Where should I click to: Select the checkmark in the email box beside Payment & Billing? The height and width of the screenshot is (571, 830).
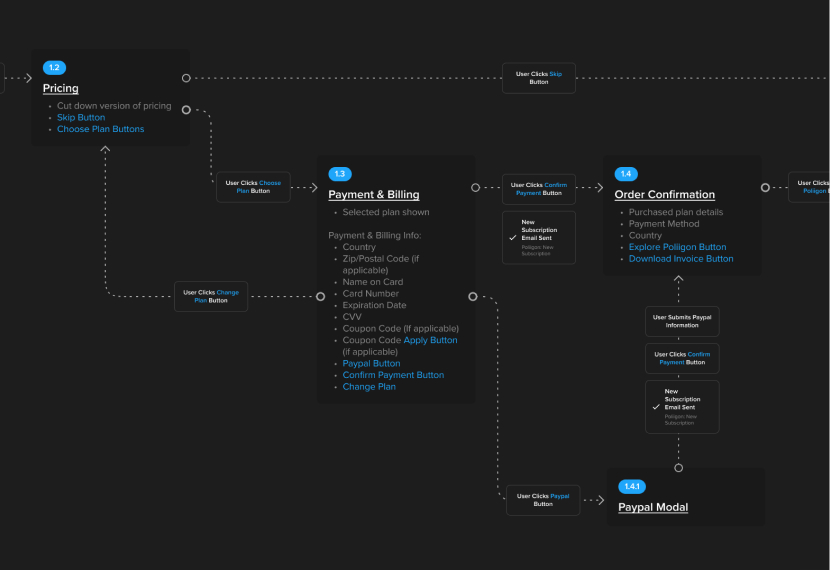pyautogui.click(x=512, y=238)
